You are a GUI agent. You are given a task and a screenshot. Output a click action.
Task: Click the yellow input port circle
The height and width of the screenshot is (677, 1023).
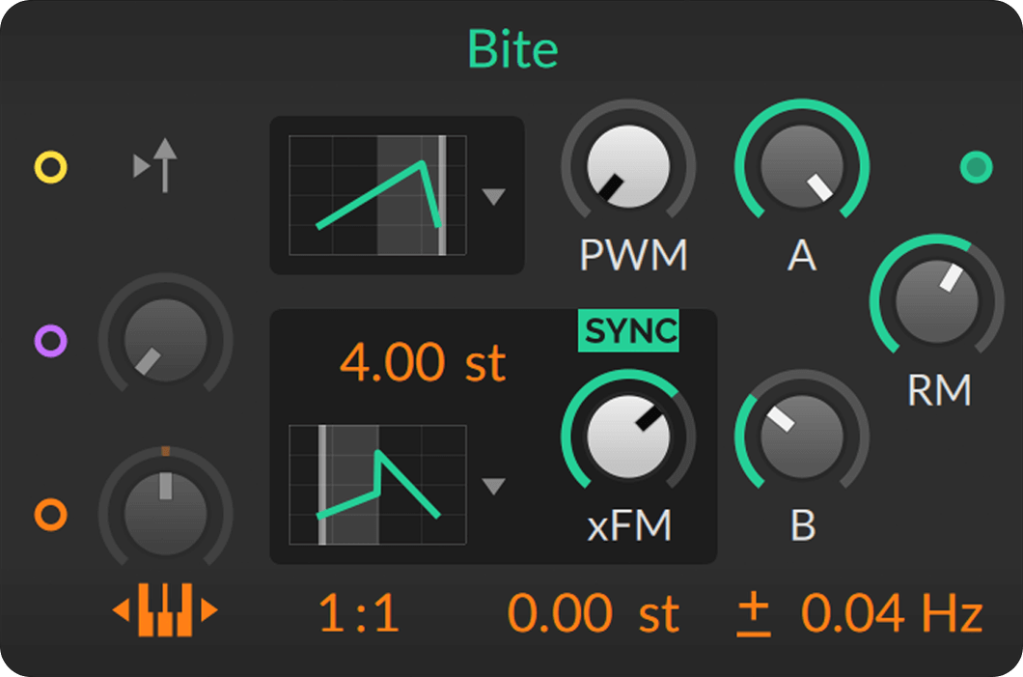coord(50,167)
